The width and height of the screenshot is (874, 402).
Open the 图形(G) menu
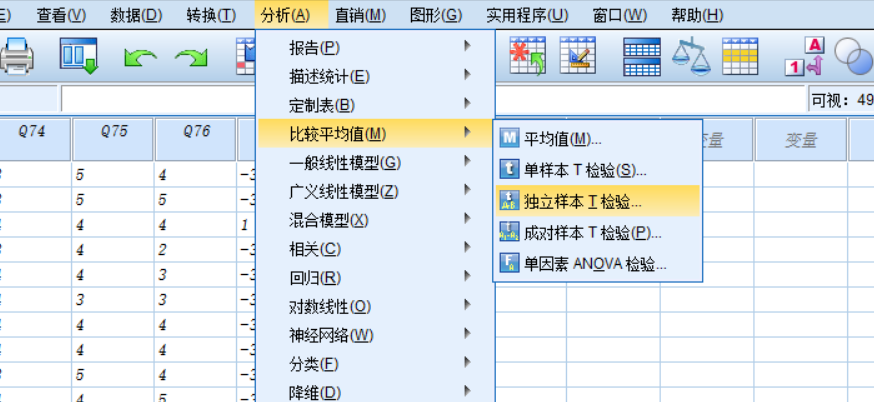pyautogui.click(x=436, y=15)
